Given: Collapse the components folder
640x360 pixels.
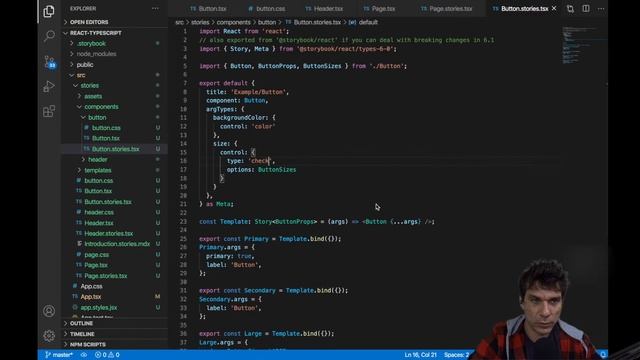Looking at the screenshot, I should [x=101, y=107].
